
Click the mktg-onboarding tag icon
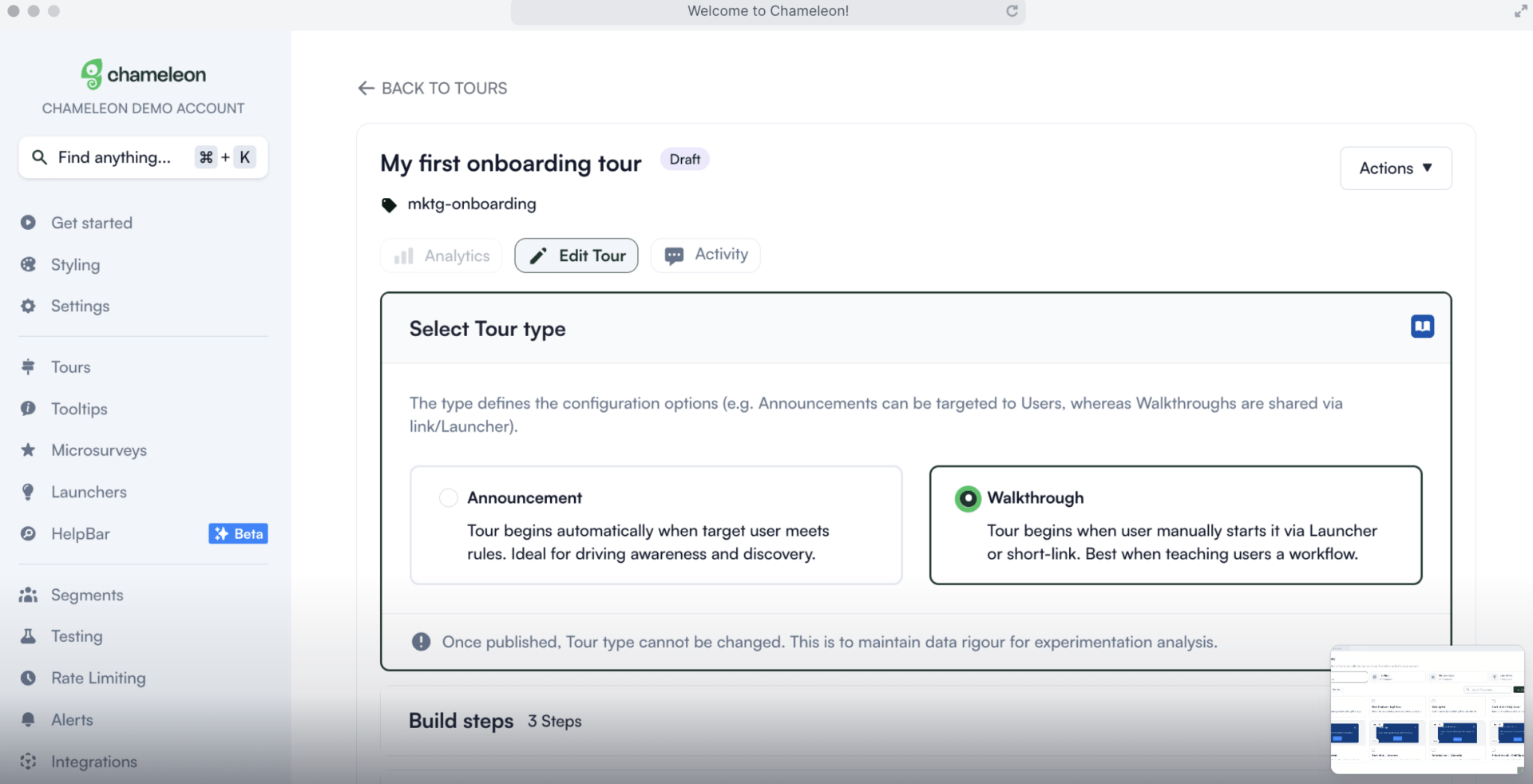pos(389,205)
